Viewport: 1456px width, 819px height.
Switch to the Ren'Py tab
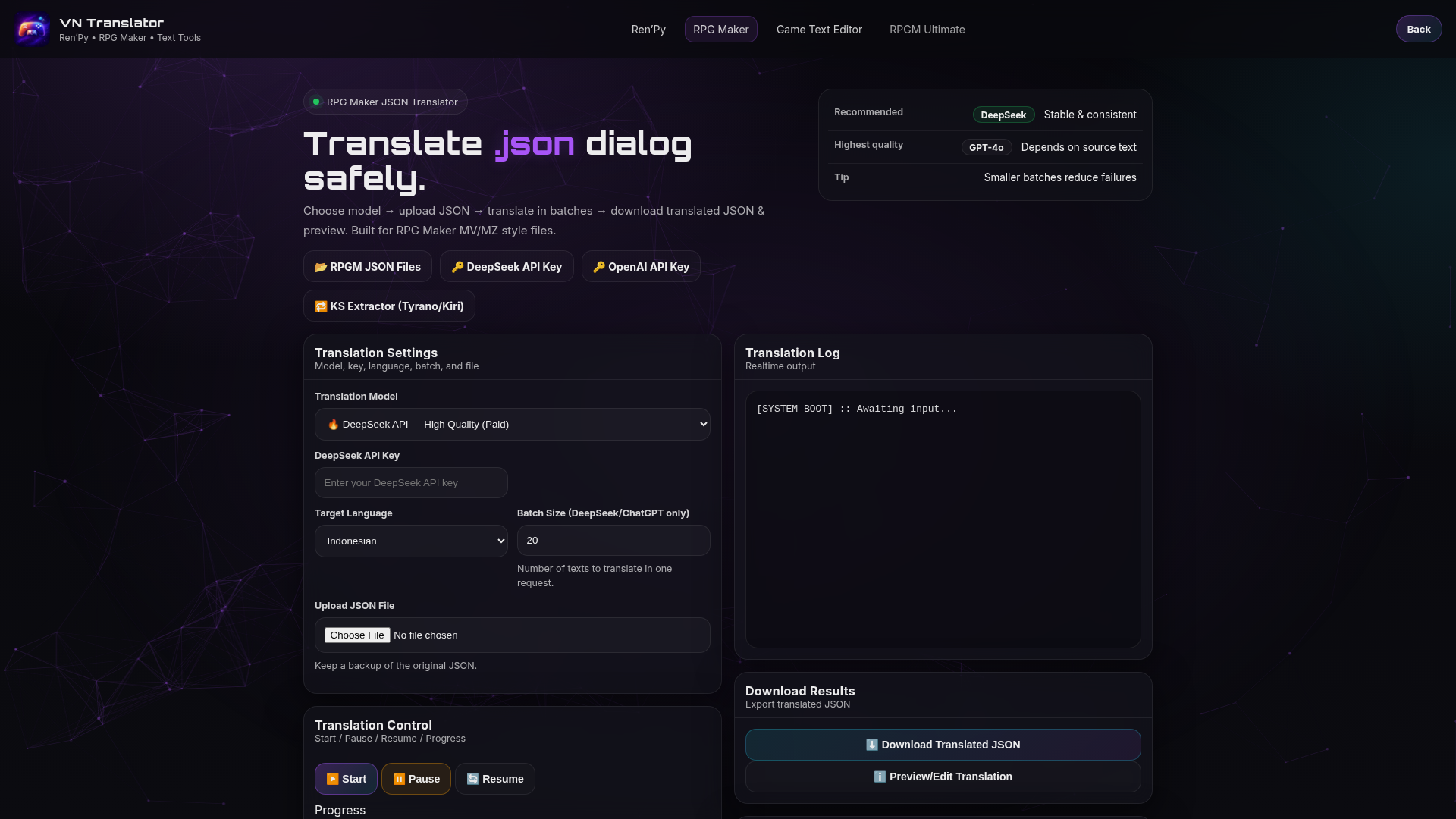648,30
